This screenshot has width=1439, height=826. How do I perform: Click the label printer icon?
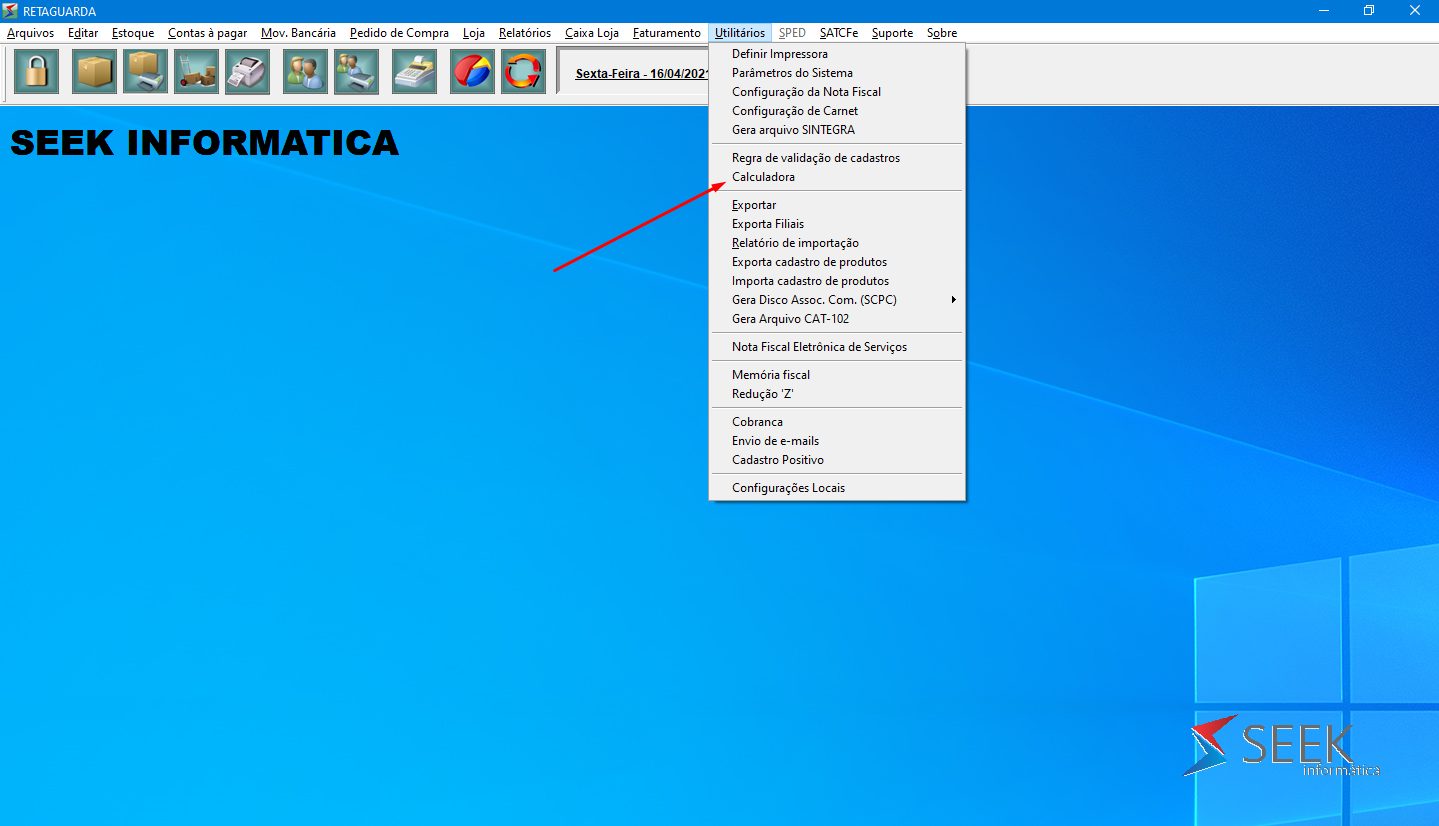point(248,72)
